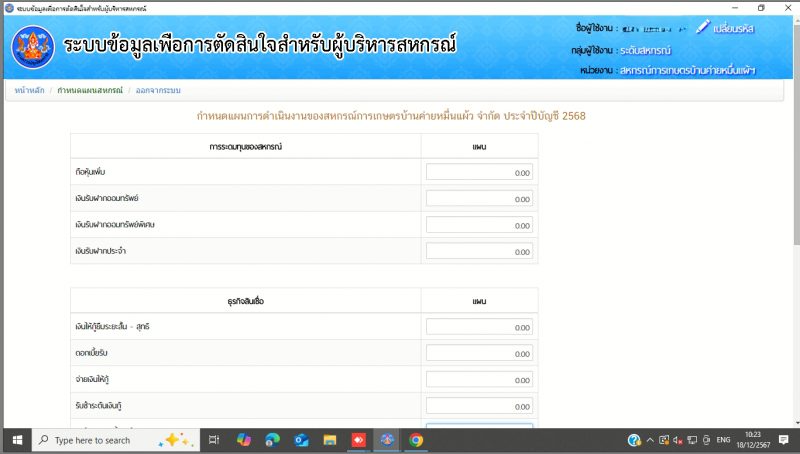Click the เงินรับฝากประจำ row label
Viewport: 800px width, 454px height.
tap(101, 251)
